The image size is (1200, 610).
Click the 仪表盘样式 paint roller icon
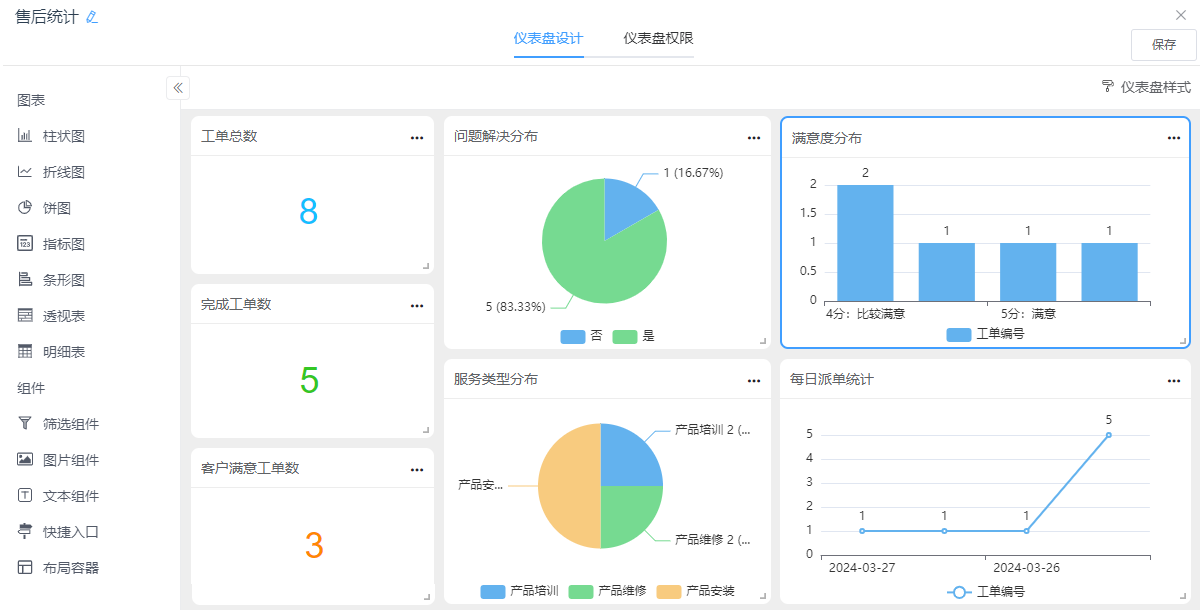click(1108, 87)
